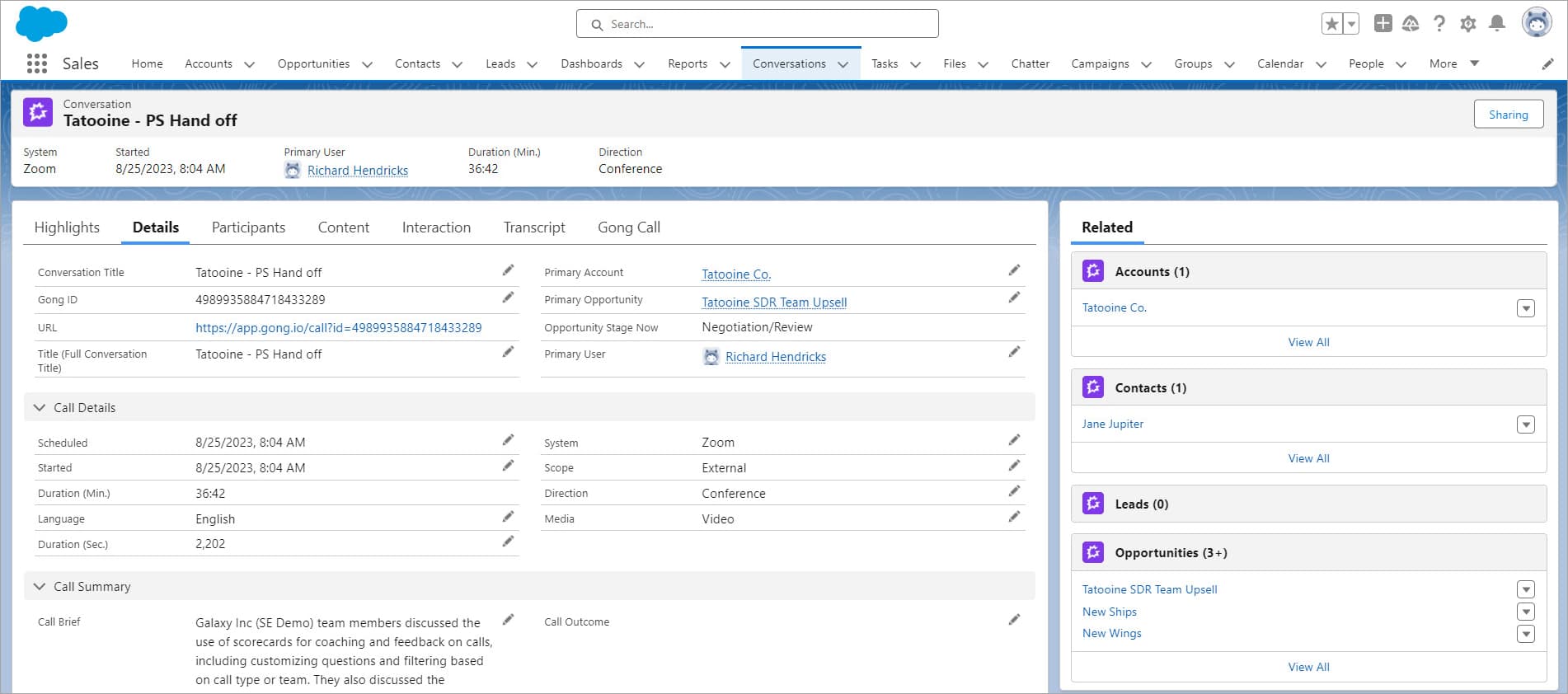This screenshot has width=1568, height=694.
Task: Open actions menu for New Ships opportunity
Action: coord(1526,612)
